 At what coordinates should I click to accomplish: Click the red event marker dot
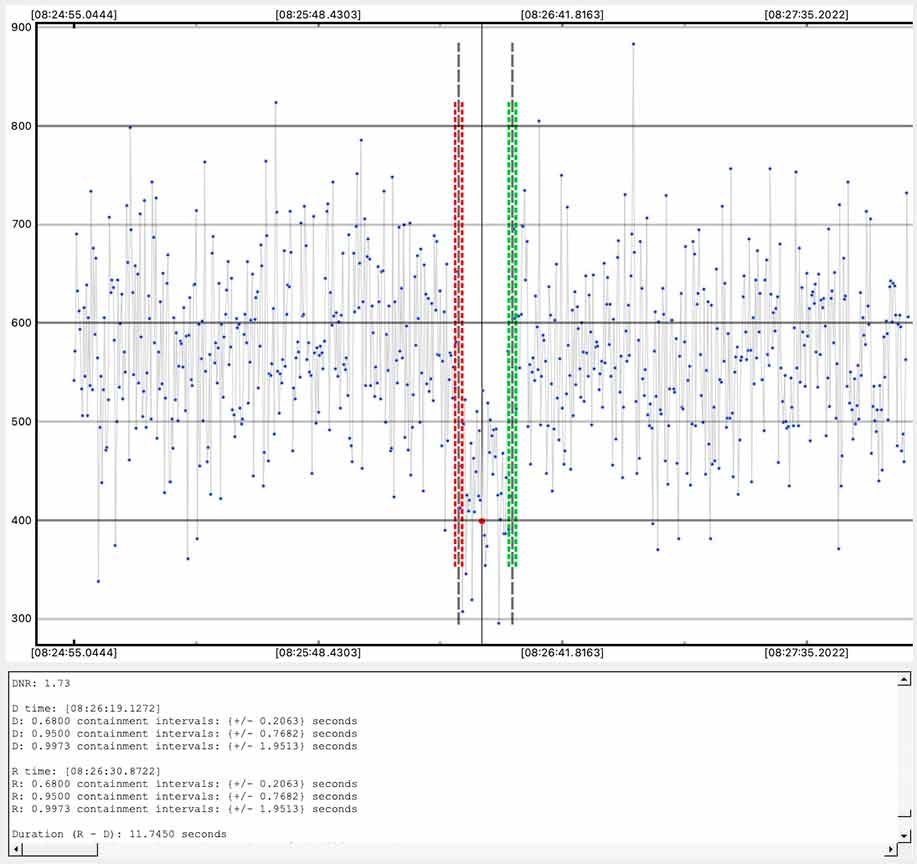[482, 521]
